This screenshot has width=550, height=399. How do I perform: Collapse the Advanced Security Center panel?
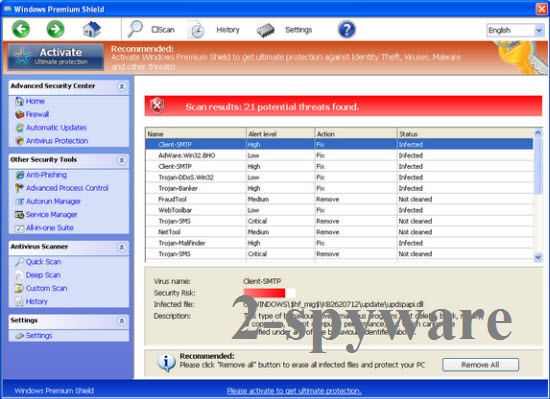tap(122, 86)
